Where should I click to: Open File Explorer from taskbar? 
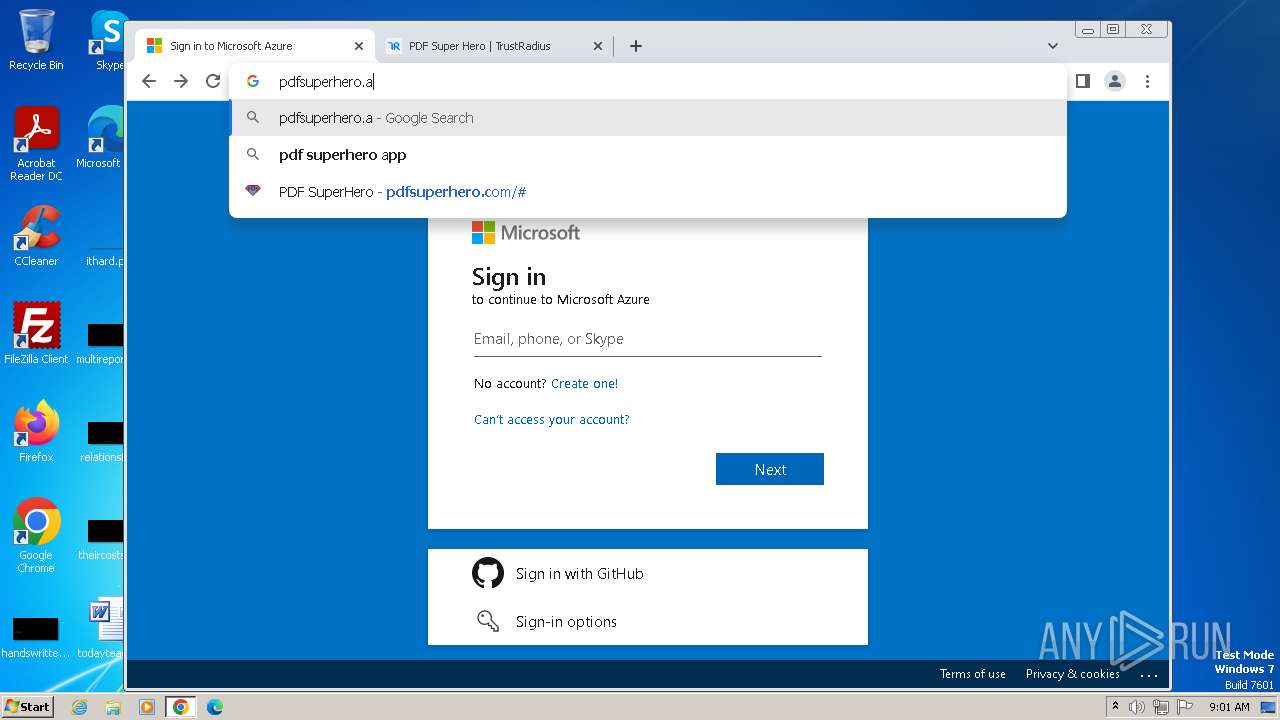[113, 707]
